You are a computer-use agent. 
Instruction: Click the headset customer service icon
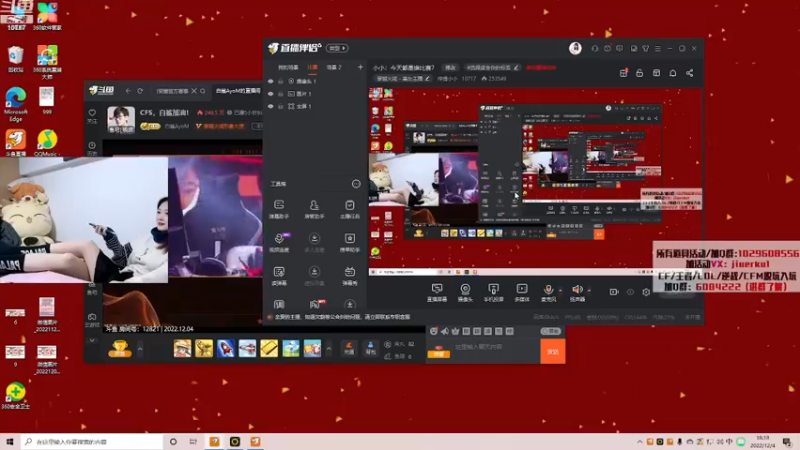click(x=594, y=48)
